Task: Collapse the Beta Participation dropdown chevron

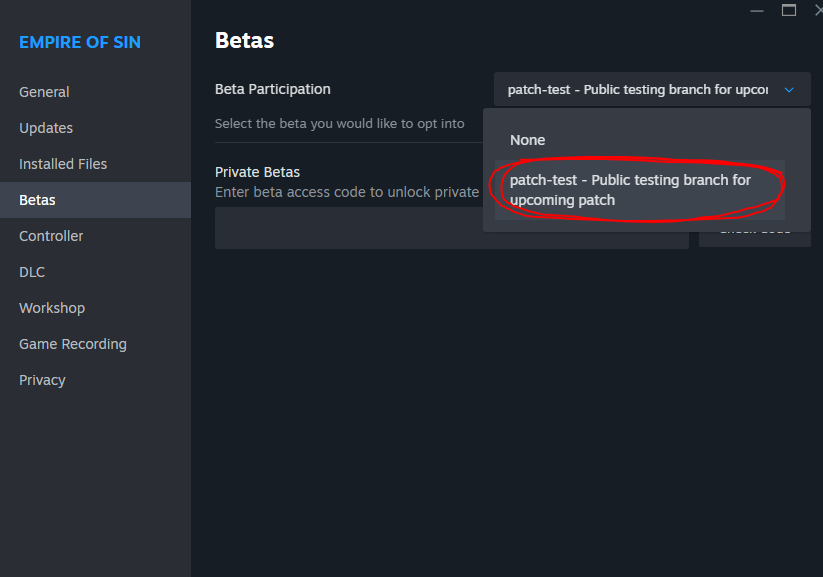Action: pos(789,90)
